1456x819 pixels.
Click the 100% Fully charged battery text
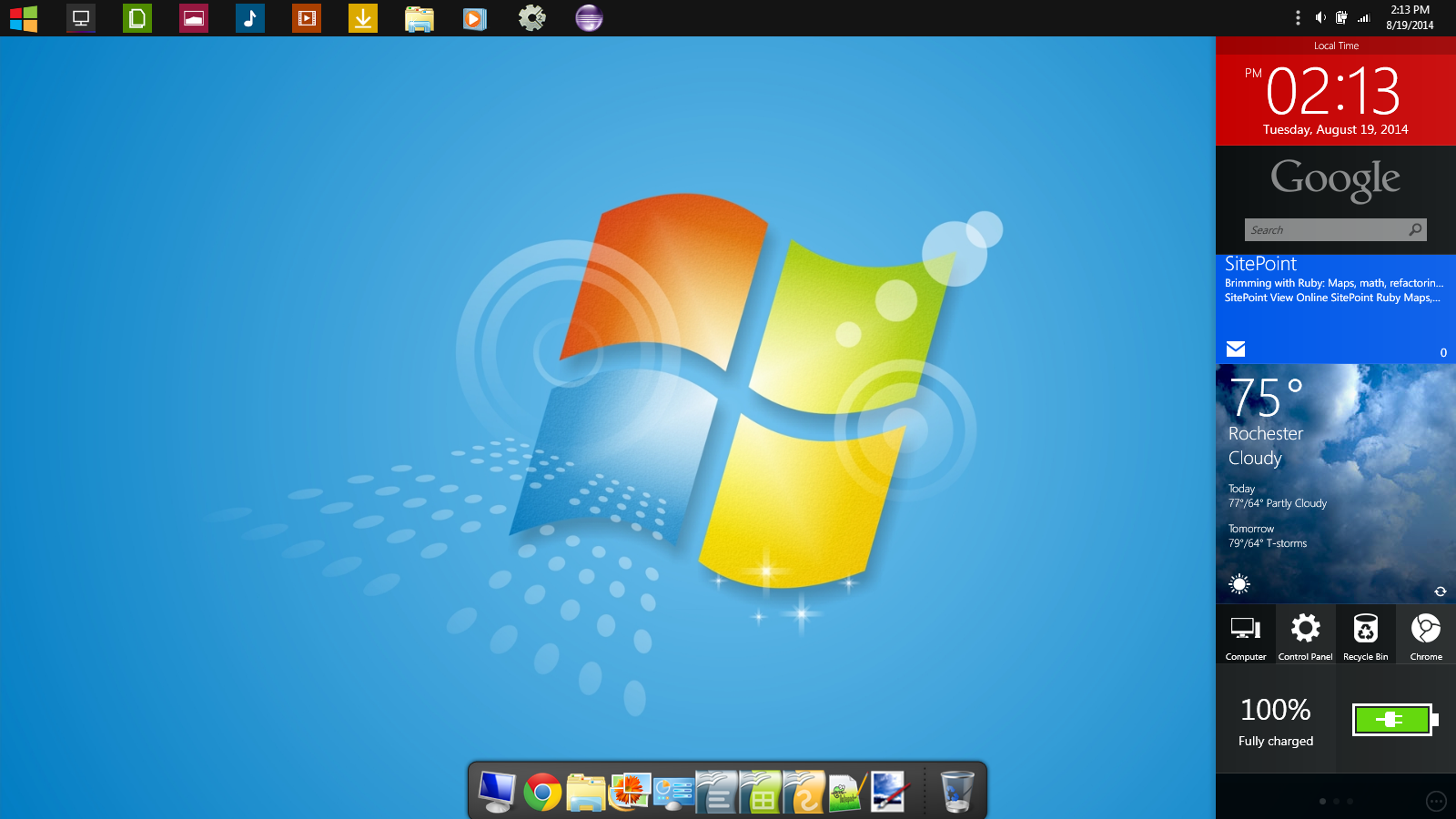[x=1276, y=722]
